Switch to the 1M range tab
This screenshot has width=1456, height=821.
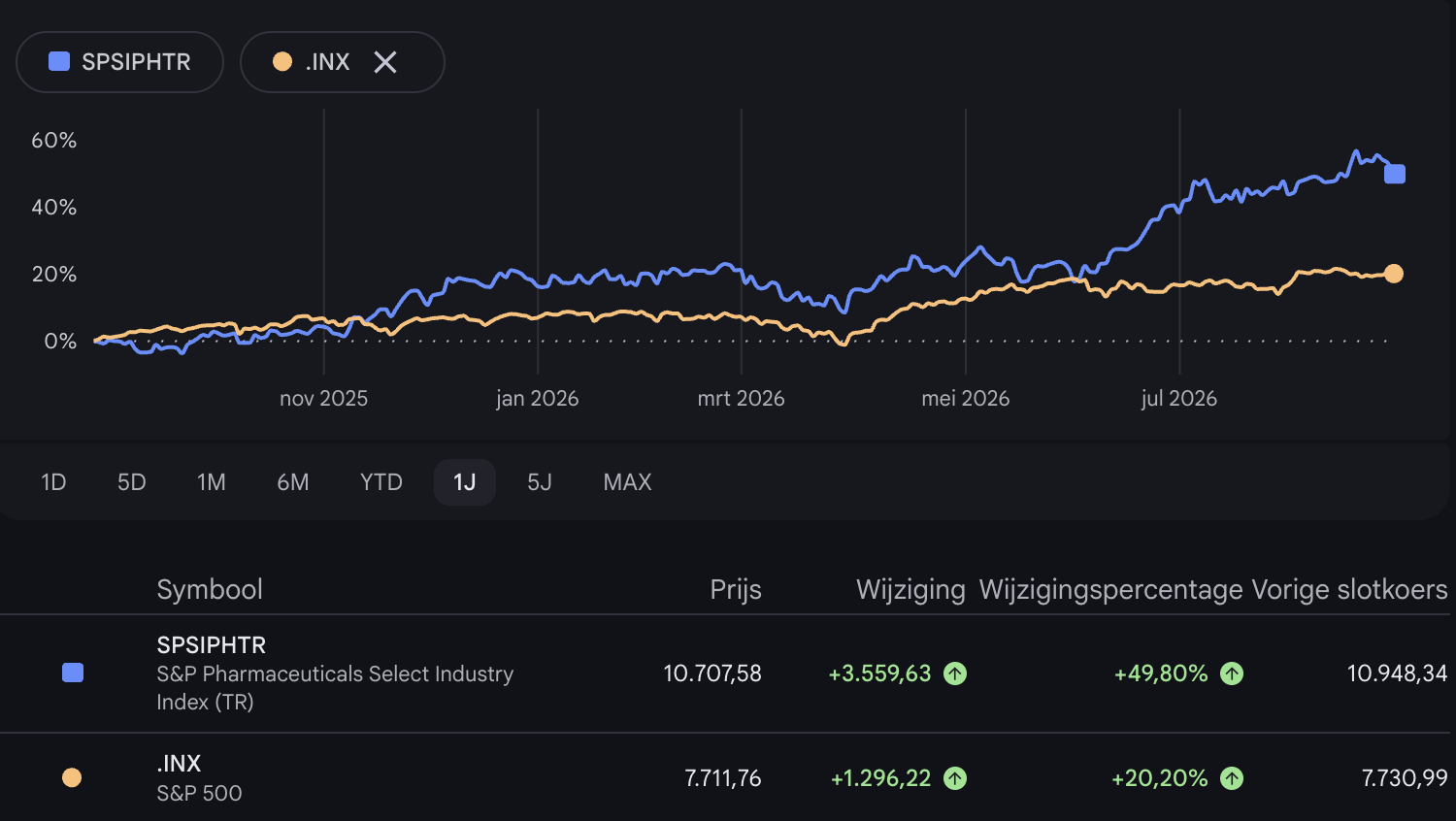(212, 482)
